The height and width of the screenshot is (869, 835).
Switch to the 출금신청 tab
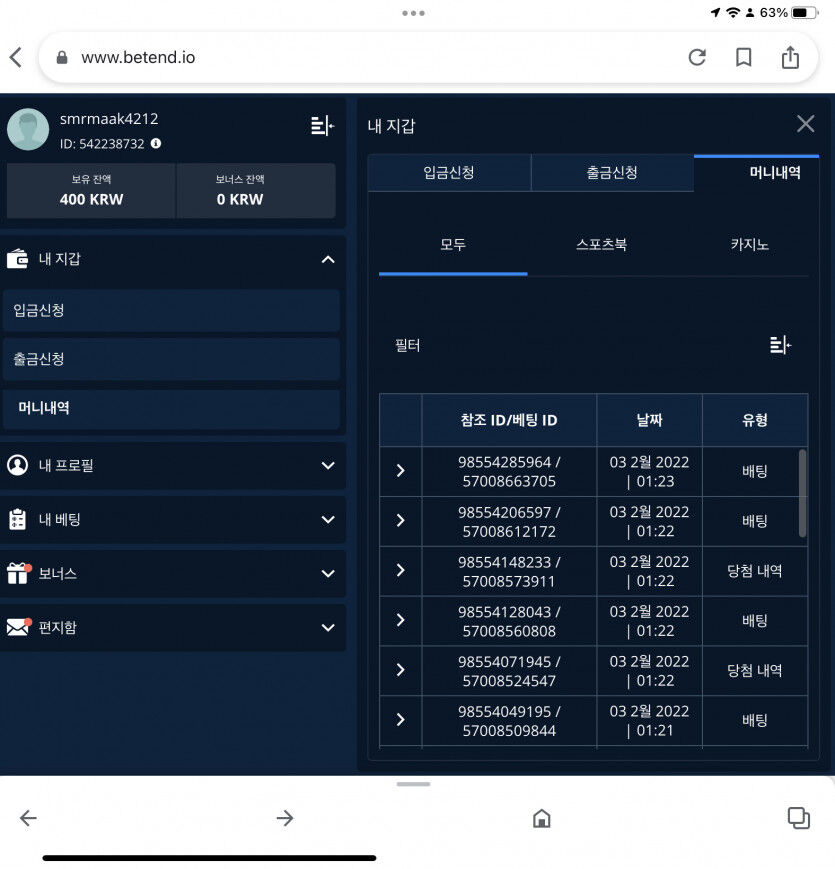point(612,172)
